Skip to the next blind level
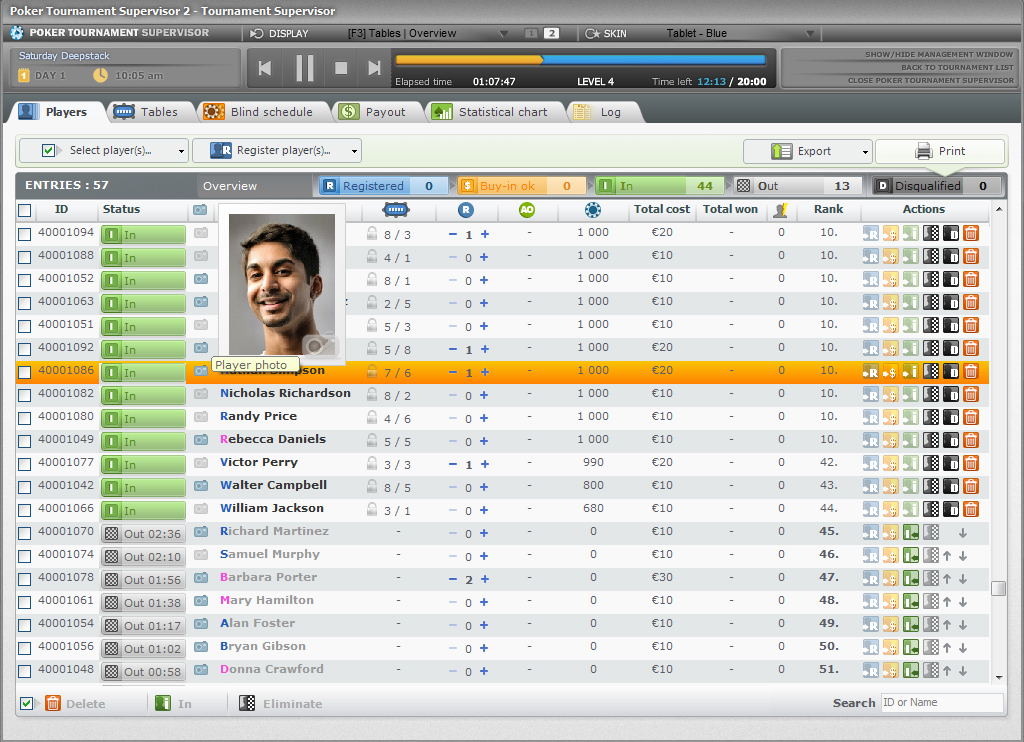Image resolution: width=1024 pixels, height=742 pixels. pos(374,68)
